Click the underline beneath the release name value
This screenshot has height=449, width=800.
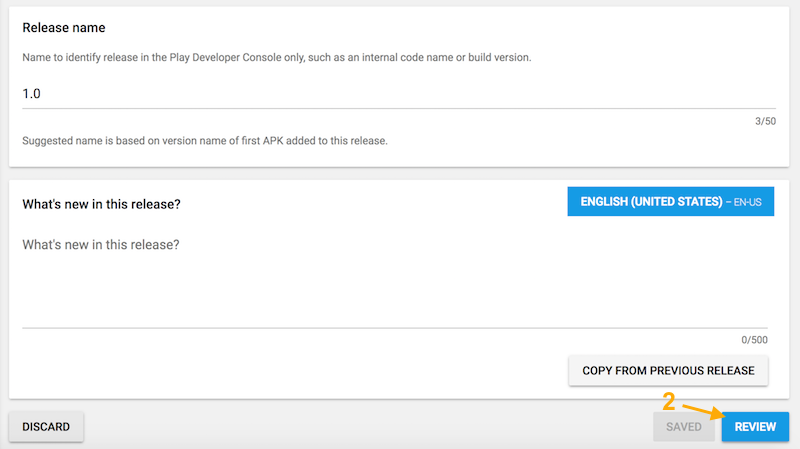[x=399, y=108]
